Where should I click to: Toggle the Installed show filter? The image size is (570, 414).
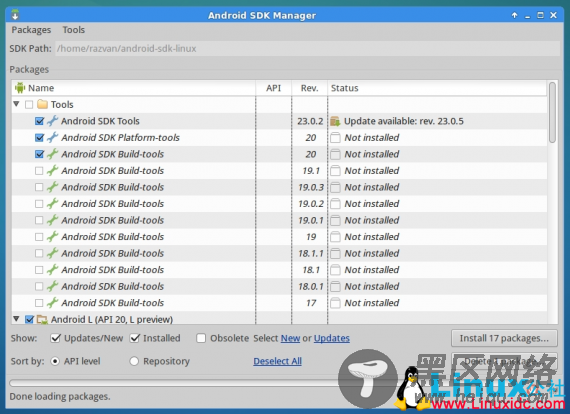click(x=135, y=338)
